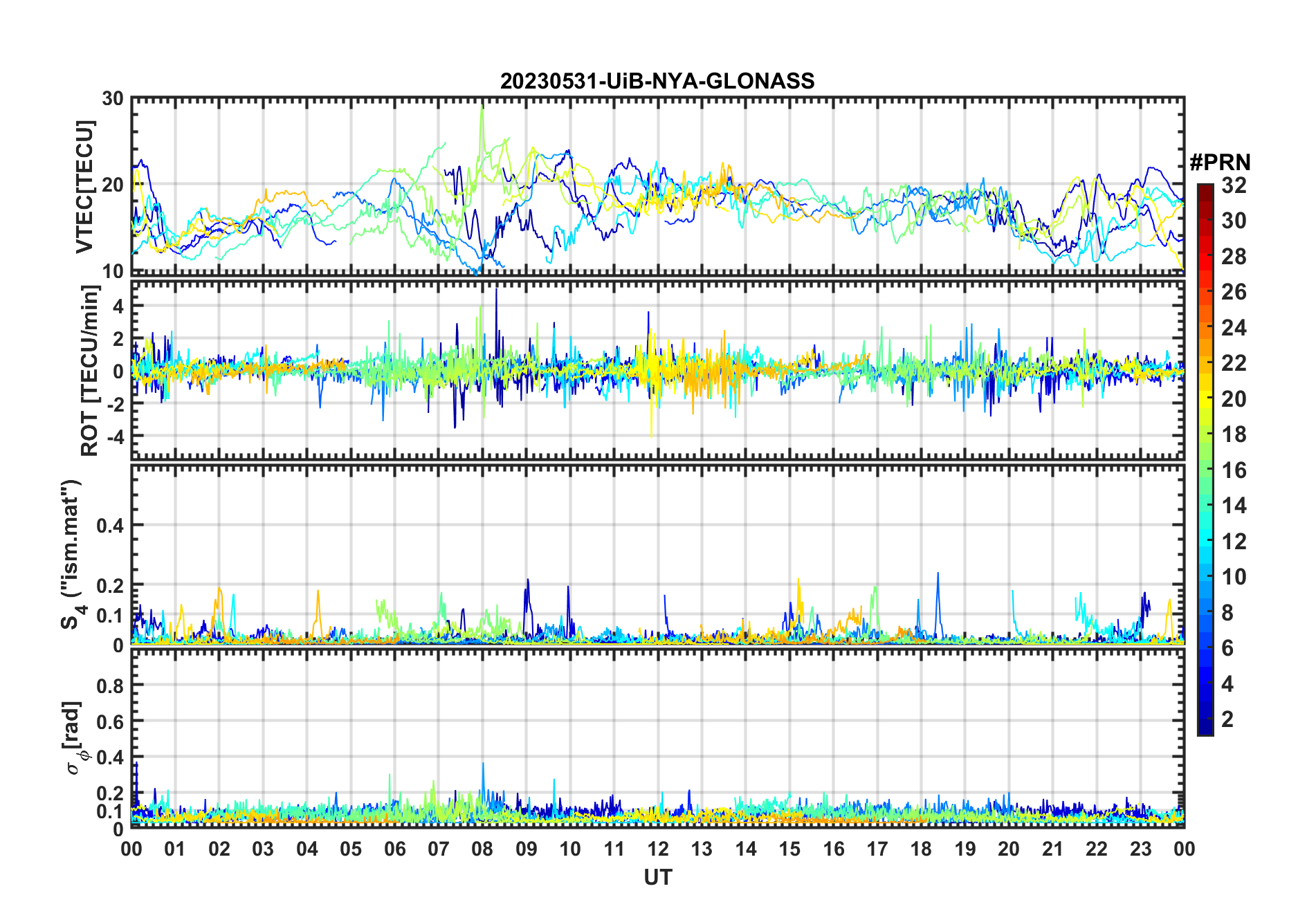Image resolution: width=1316 pixels, height=920 pixels.
Task: Click the "0.1" tick on the sigma-phi axis
Action: click(110, 811)
